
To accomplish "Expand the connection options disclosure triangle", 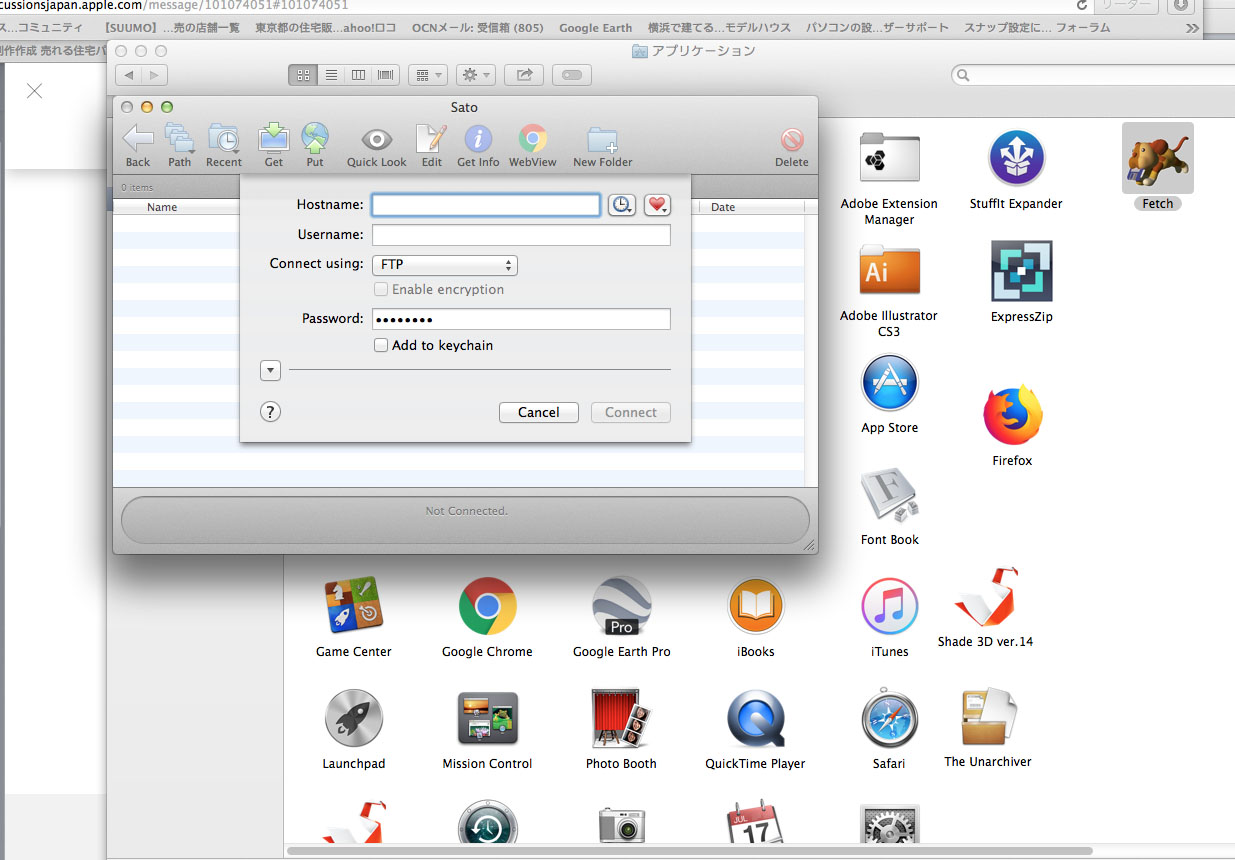I will point(270,370).
